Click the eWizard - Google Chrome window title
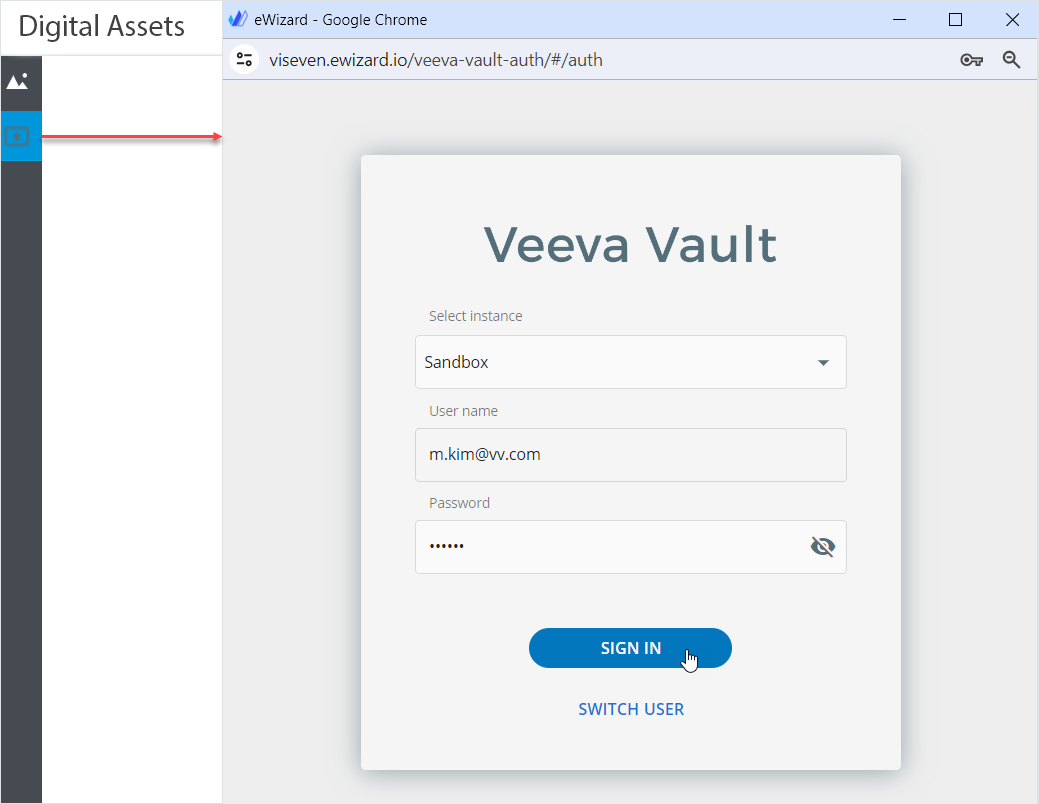This screenshot has width=1039, height=804. click(340, 19)
